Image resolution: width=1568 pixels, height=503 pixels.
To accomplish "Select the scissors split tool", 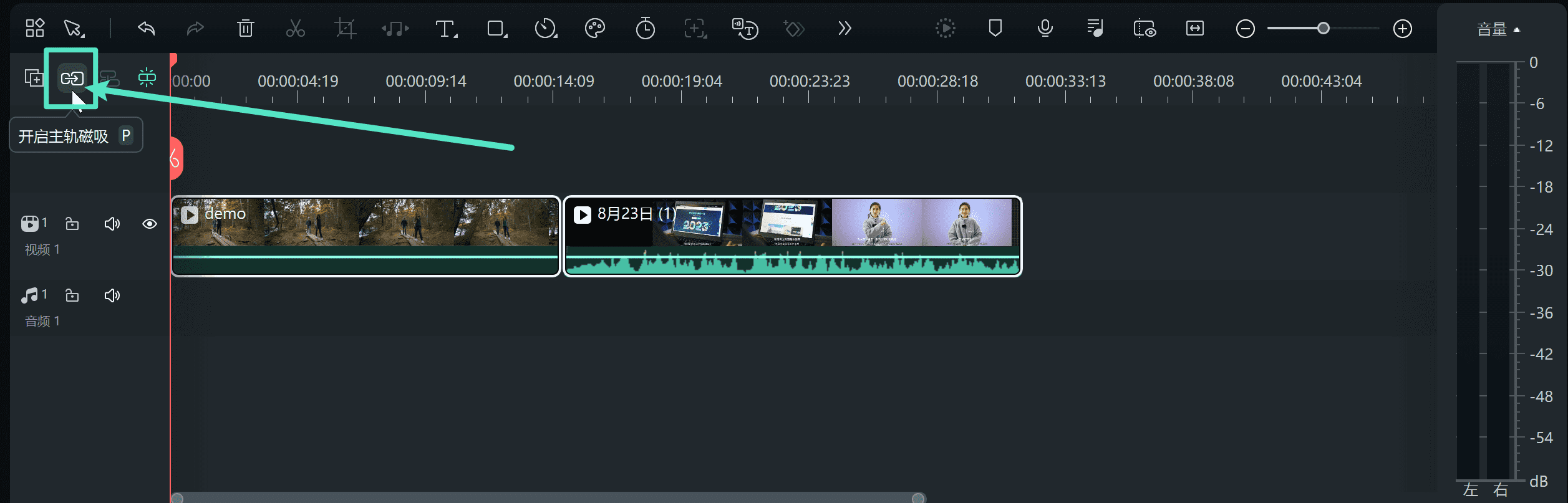I will coord(295,29).
